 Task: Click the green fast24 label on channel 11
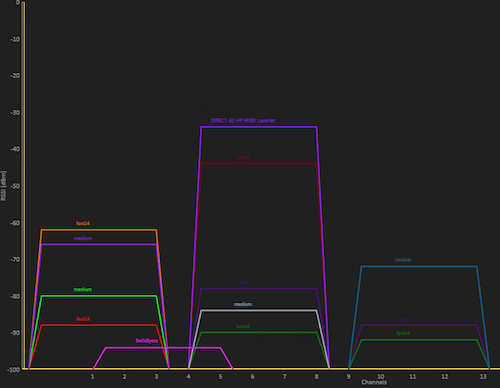point(403,333)
